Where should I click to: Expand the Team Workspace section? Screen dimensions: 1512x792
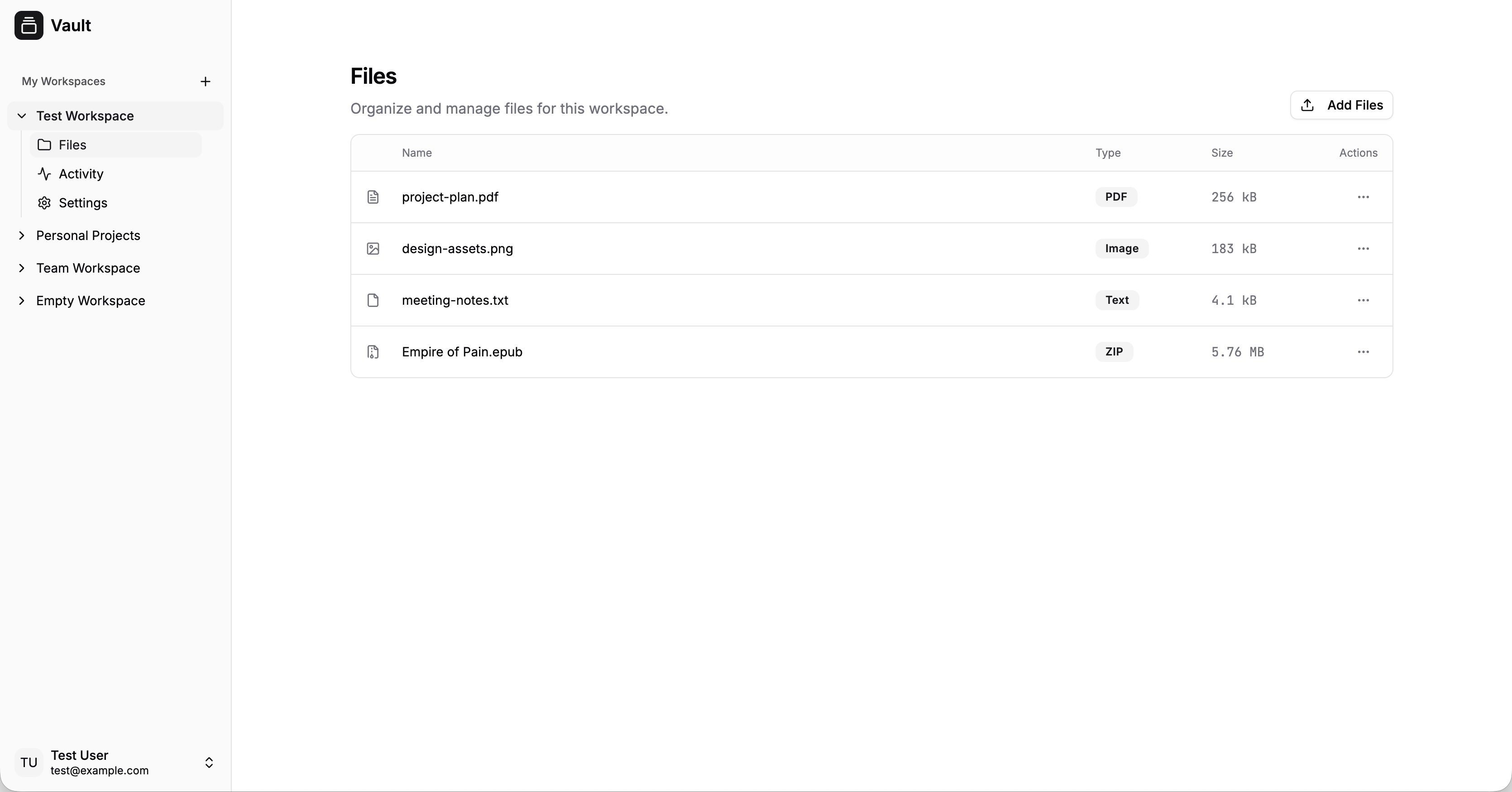[22, 269]
